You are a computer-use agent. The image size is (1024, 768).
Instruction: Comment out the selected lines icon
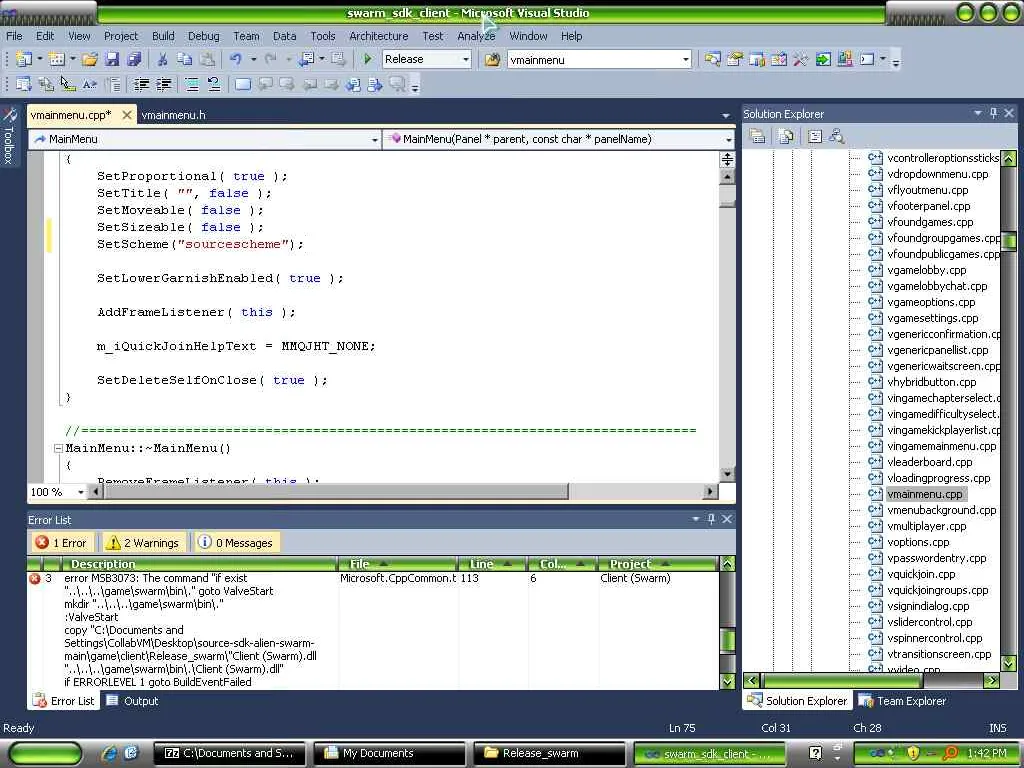point(191,84)
